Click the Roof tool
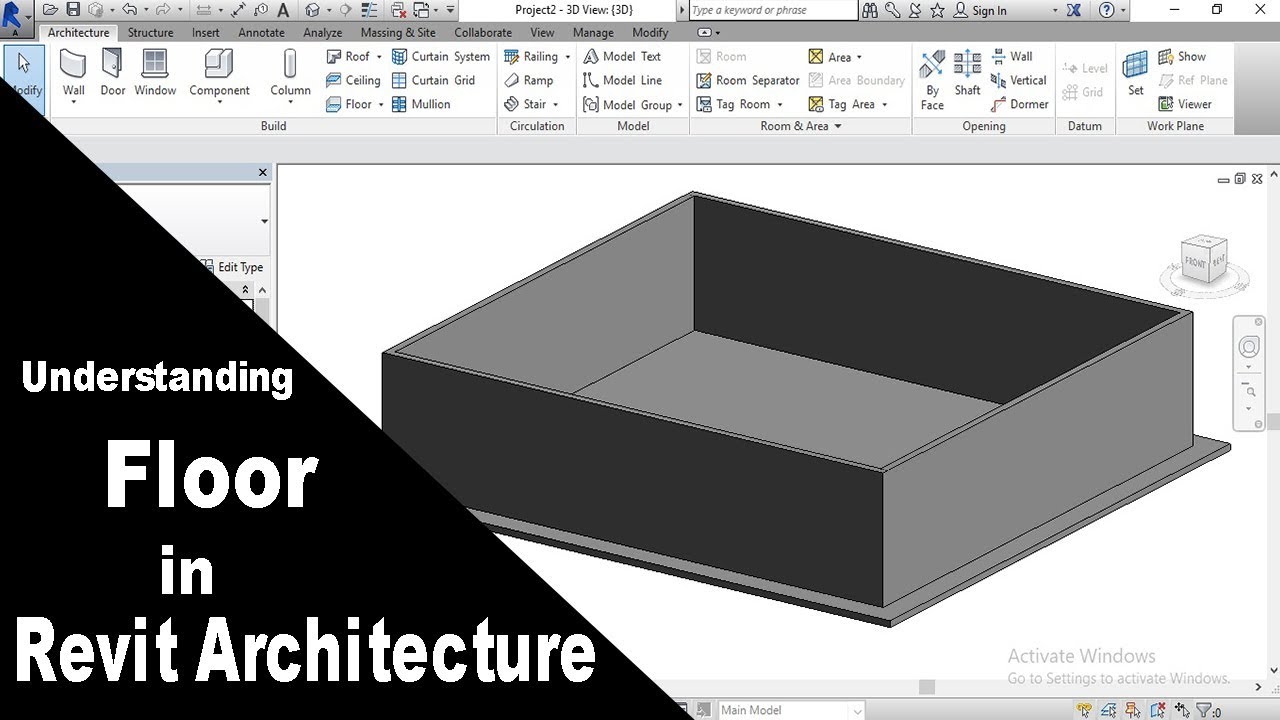Viewport: 1280px width, 720px height. click(348, 57)
